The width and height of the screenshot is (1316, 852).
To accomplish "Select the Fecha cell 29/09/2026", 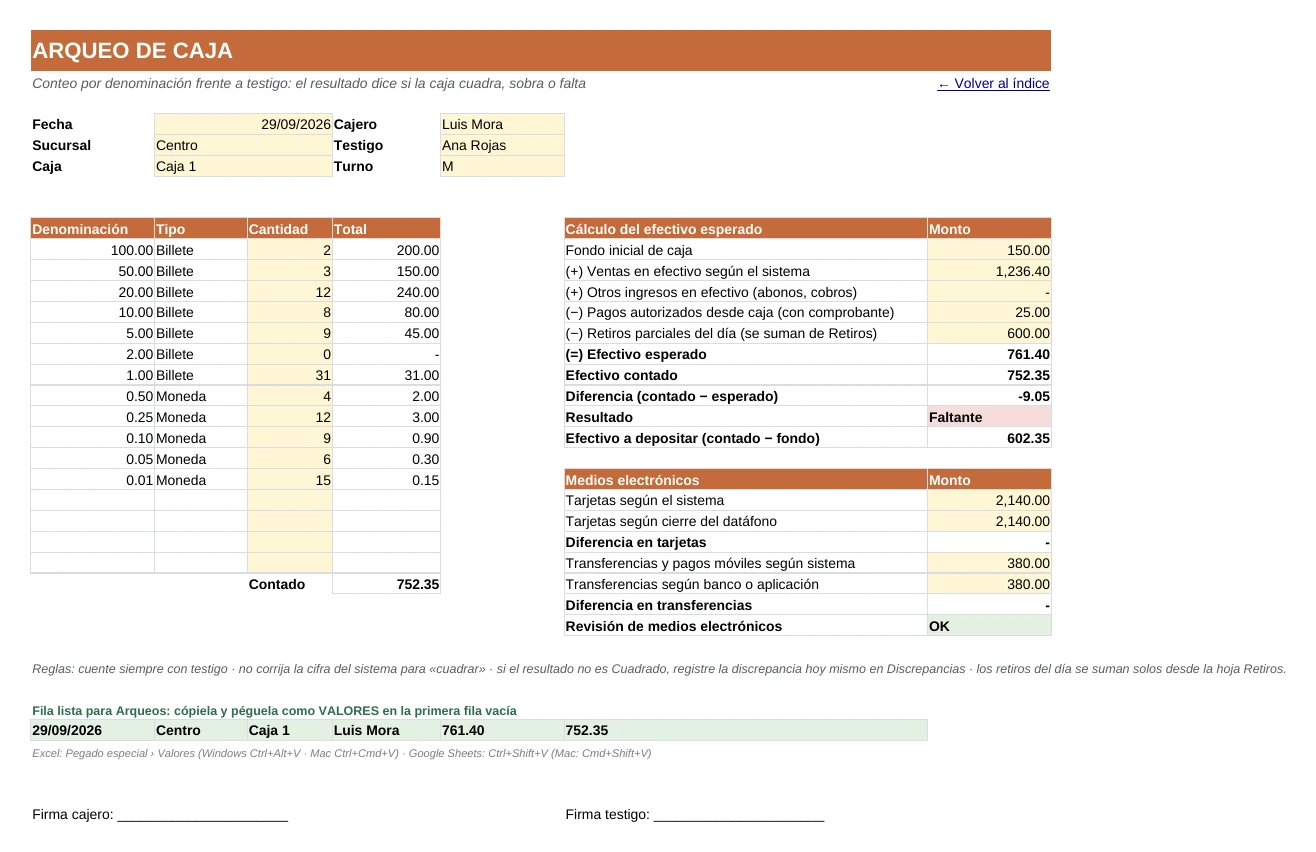I will [x=243, y=124].
